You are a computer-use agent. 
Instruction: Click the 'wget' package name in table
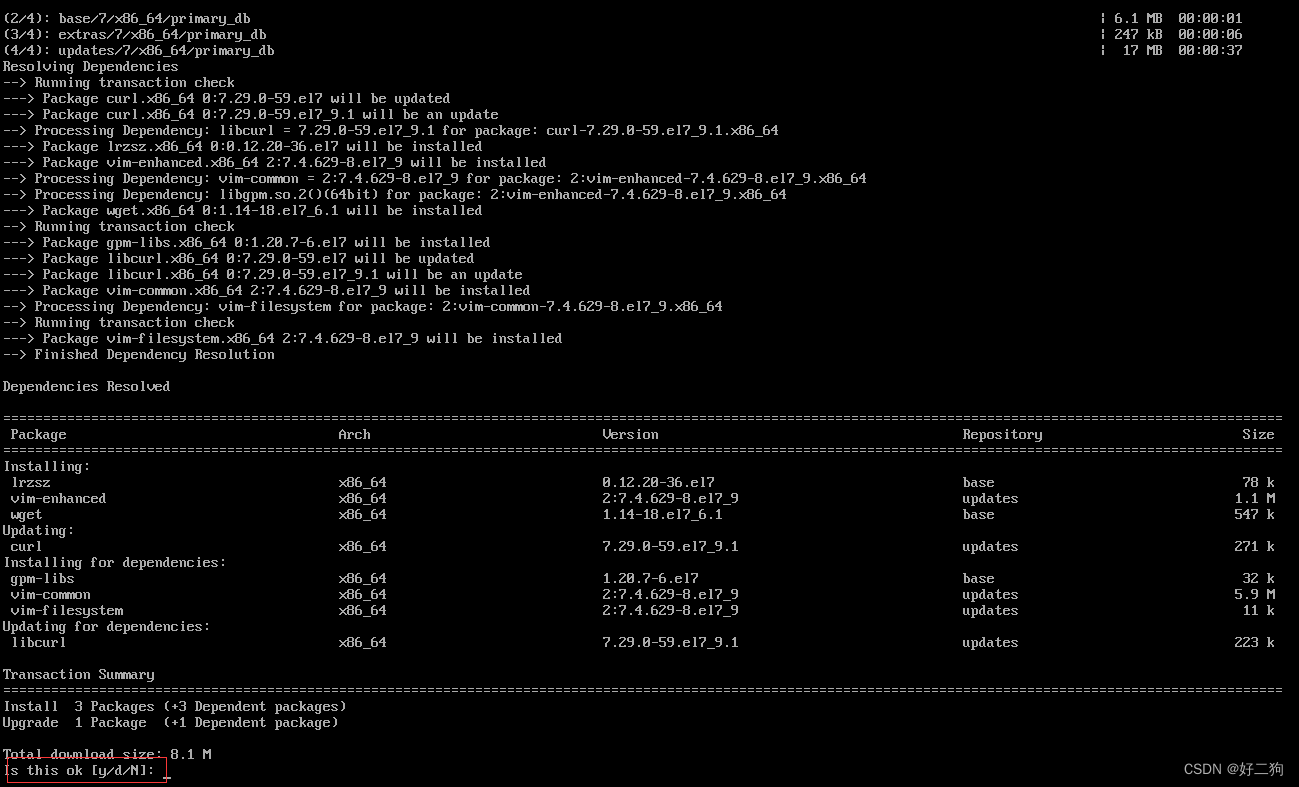pos(26,515)
